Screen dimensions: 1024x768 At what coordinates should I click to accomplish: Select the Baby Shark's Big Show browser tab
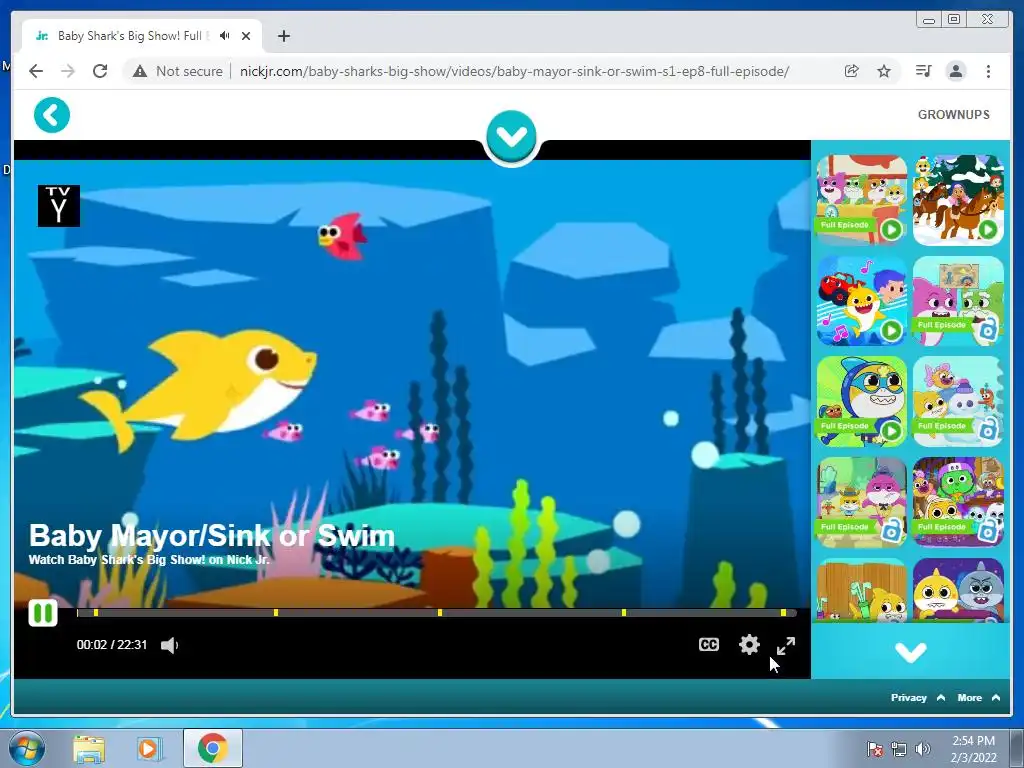142,36
